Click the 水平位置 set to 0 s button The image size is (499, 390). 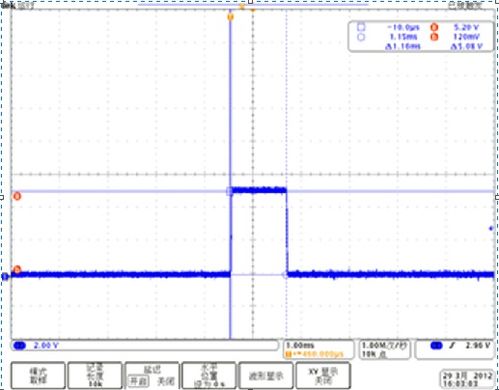click(209, 375)
